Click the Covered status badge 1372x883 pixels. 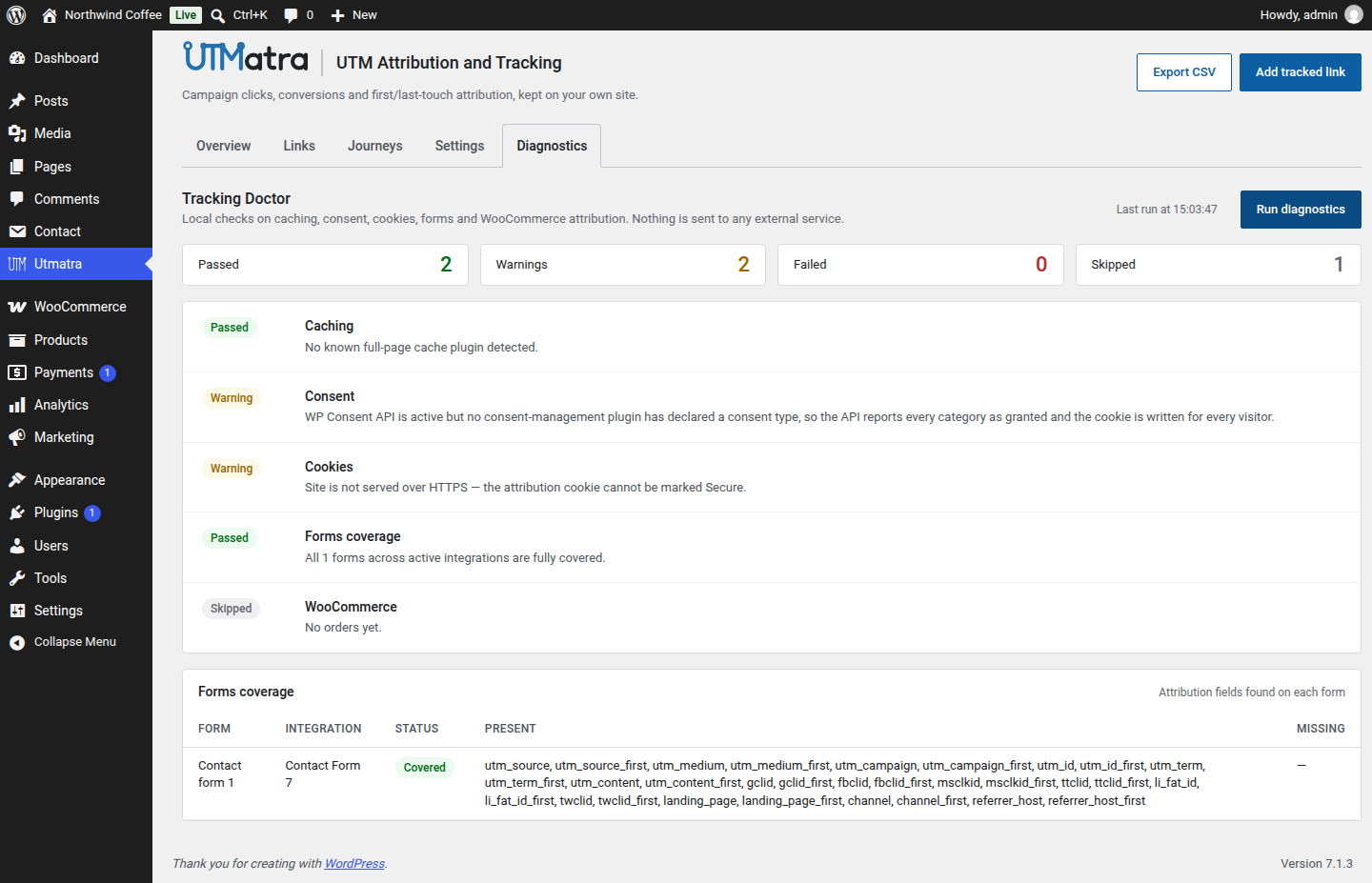click(424, 768)
